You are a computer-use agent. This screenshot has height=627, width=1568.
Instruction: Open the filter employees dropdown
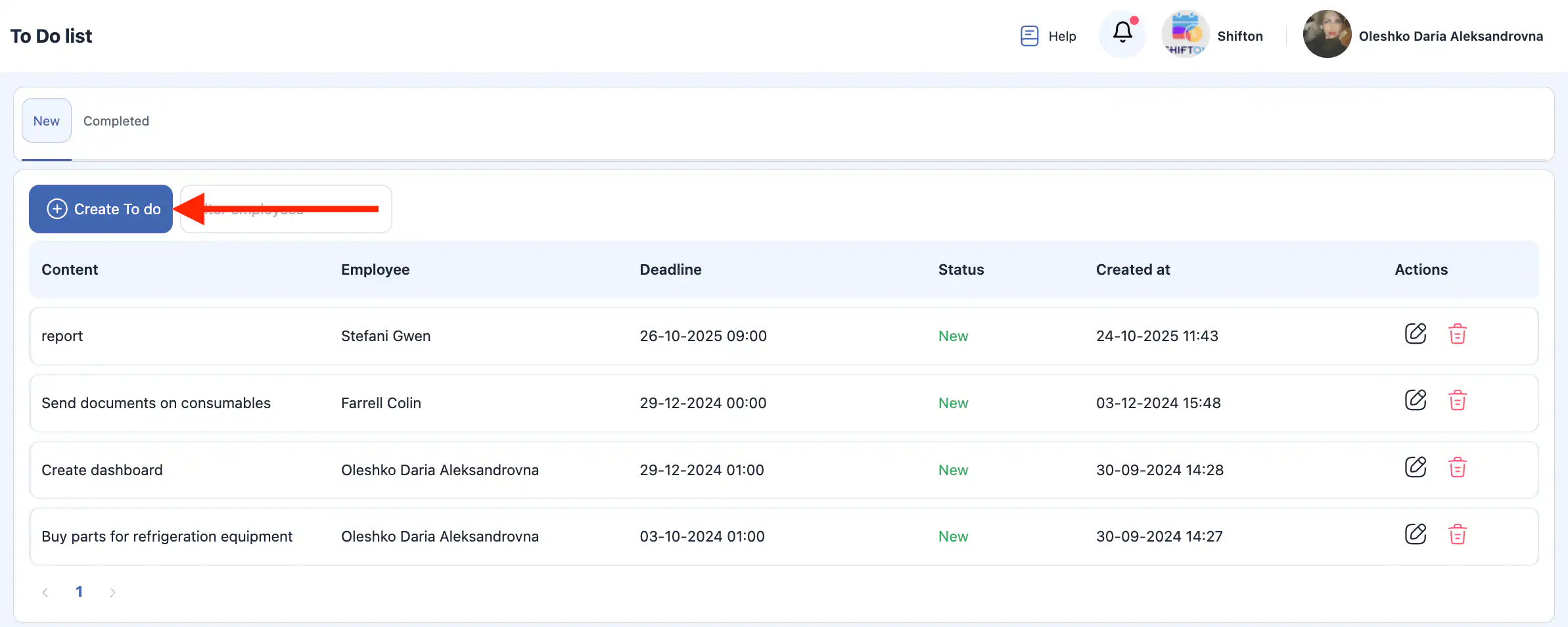click(x=287, y=209)
